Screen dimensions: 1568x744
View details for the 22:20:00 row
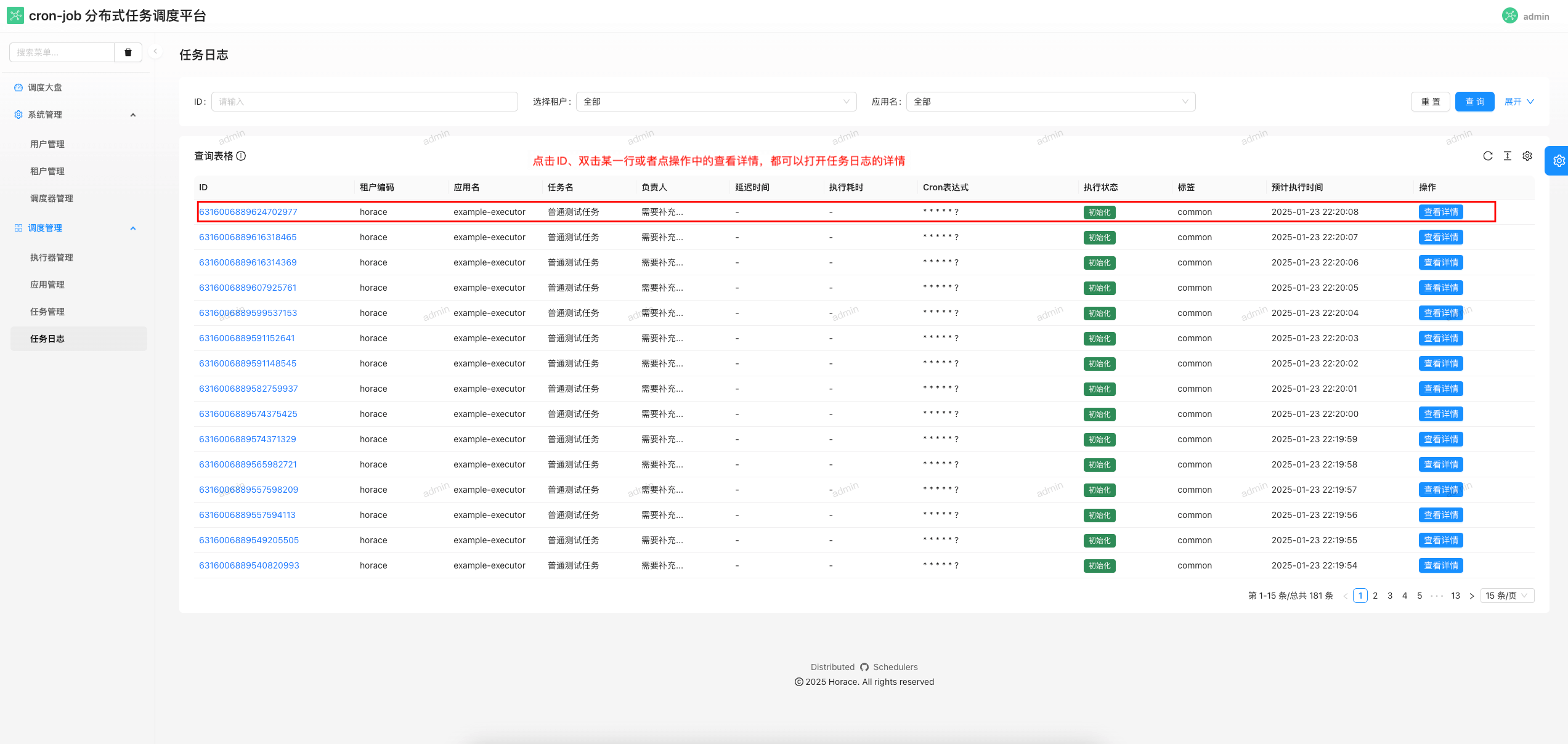pos(1440,414)
